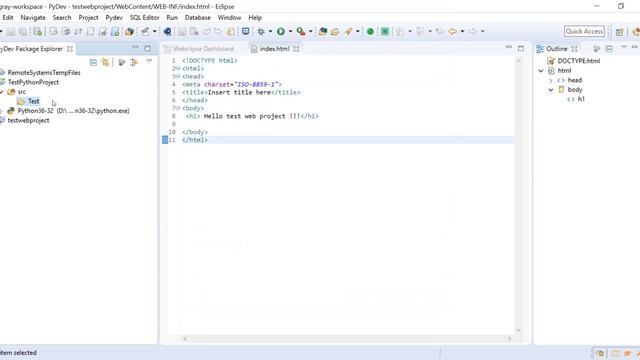Image resolution: width=640 pixels, height=360 pixels.
Task: Open External Tools dropdown arrow
Action: (310, 31)
